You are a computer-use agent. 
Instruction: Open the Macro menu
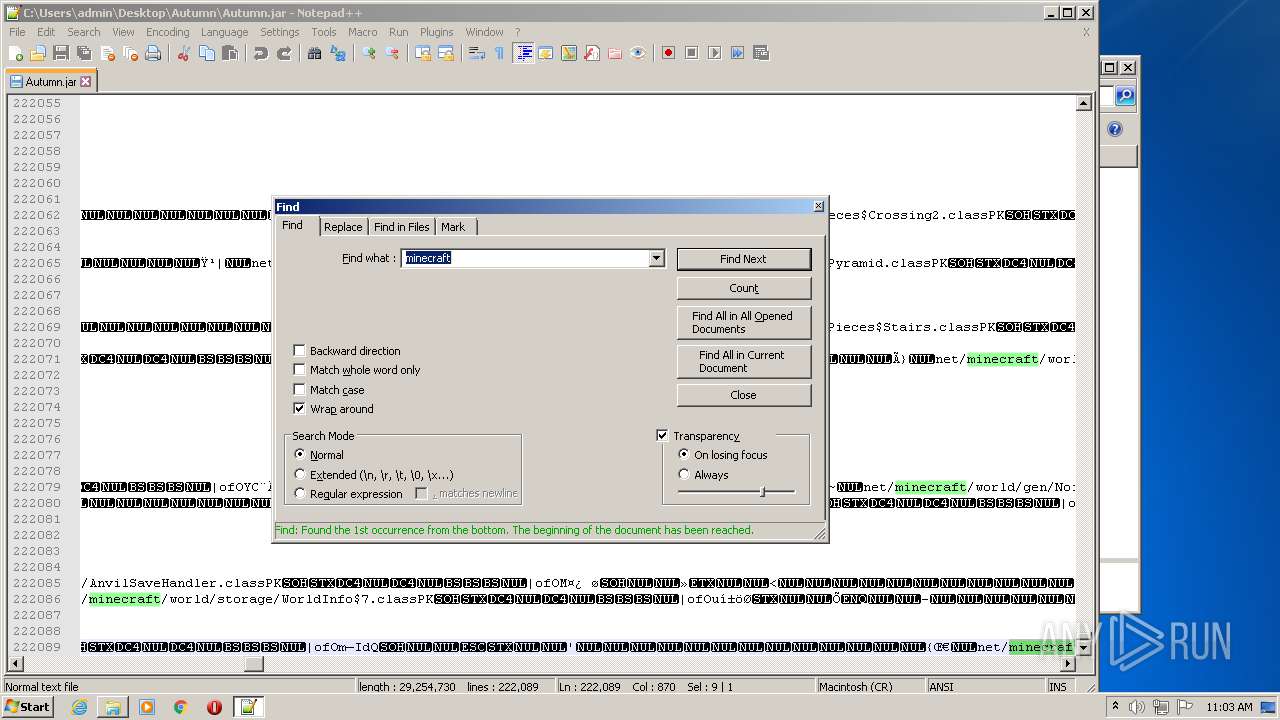pyautogui.click(x=362, y=32)
